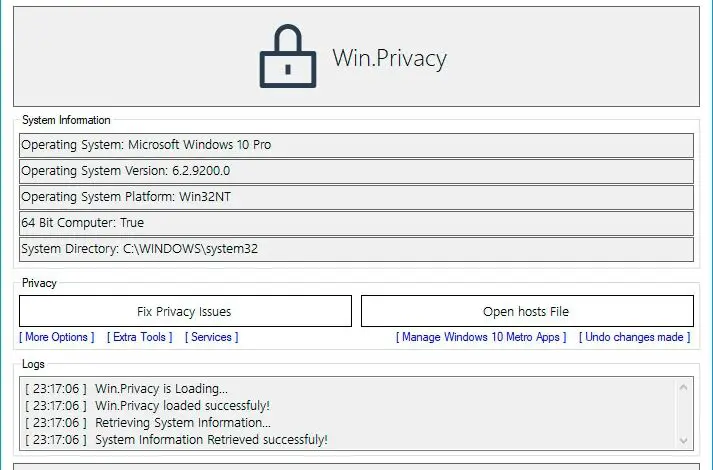
Task: Open the Extra Tools link
Action: pos(139,337)
